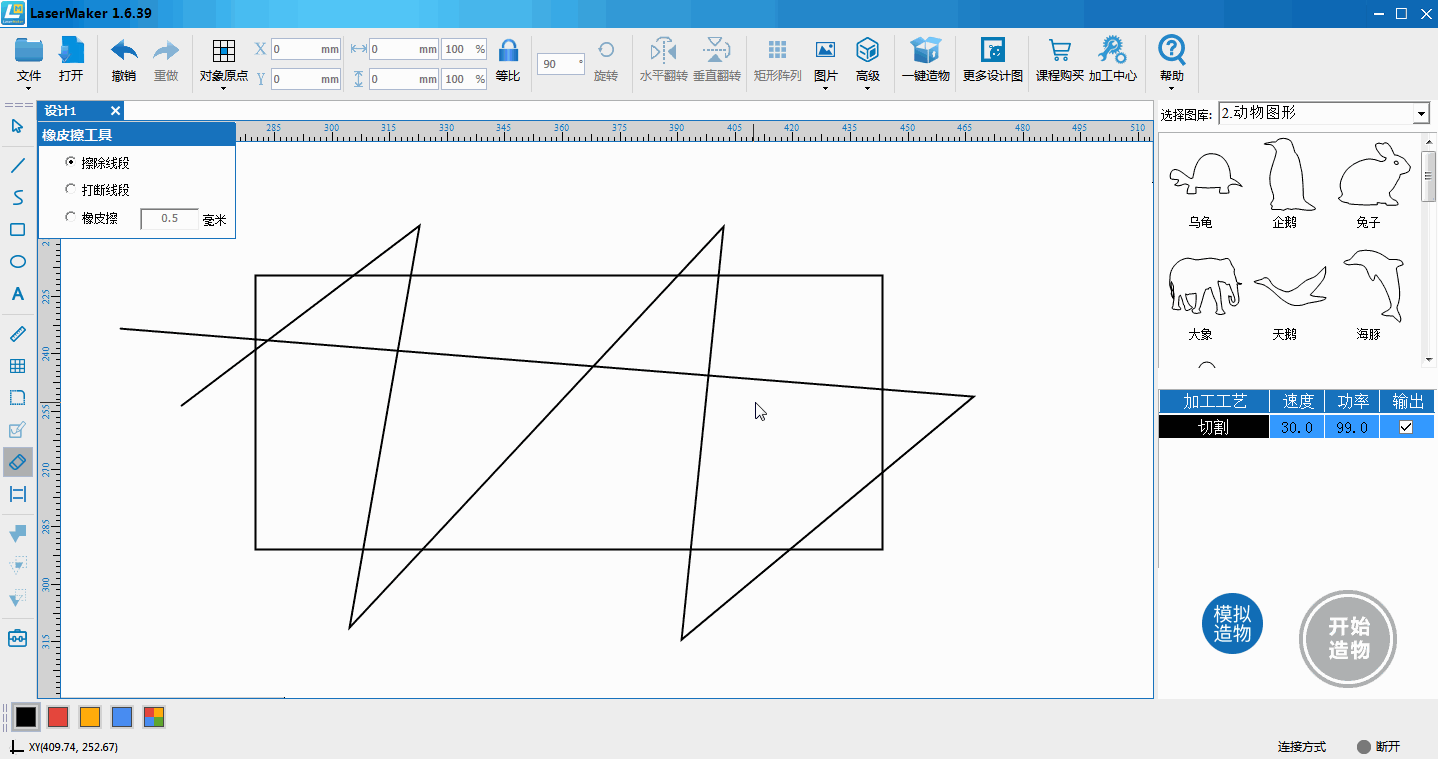Select the rectangle drawing tool
1438x759 pixels.
click(17, 229)
